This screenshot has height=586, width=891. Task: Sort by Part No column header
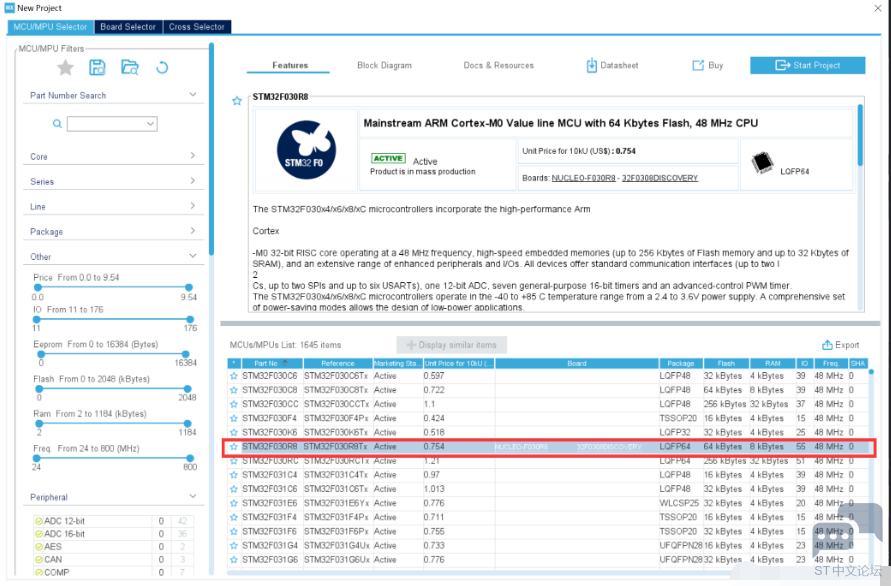(272, 363)
